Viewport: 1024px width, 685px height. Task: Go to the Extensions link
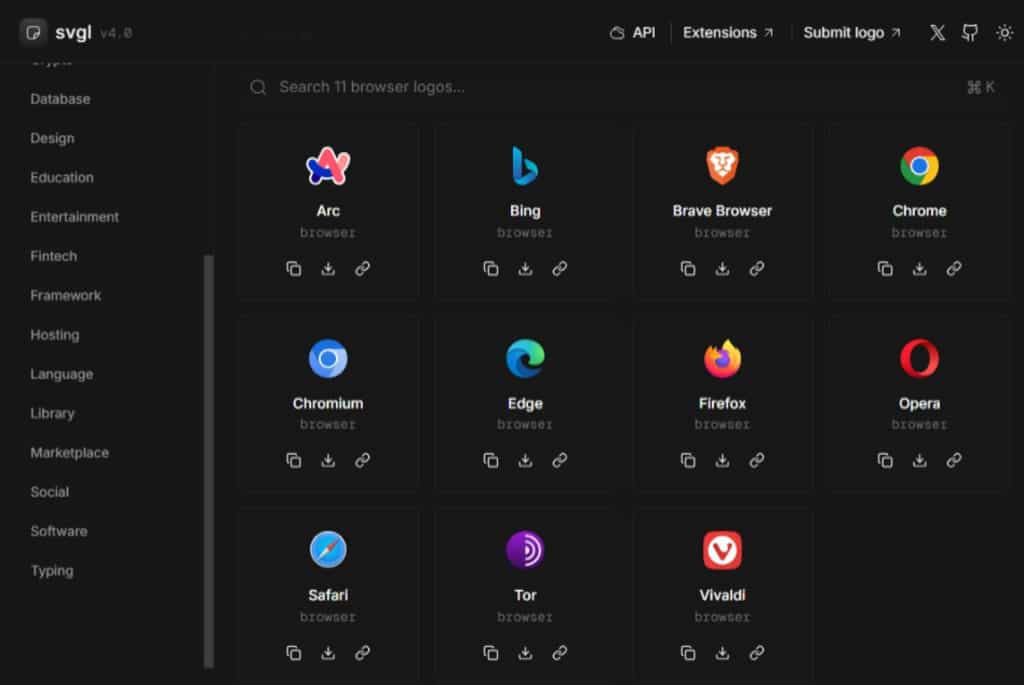[728, 33]
